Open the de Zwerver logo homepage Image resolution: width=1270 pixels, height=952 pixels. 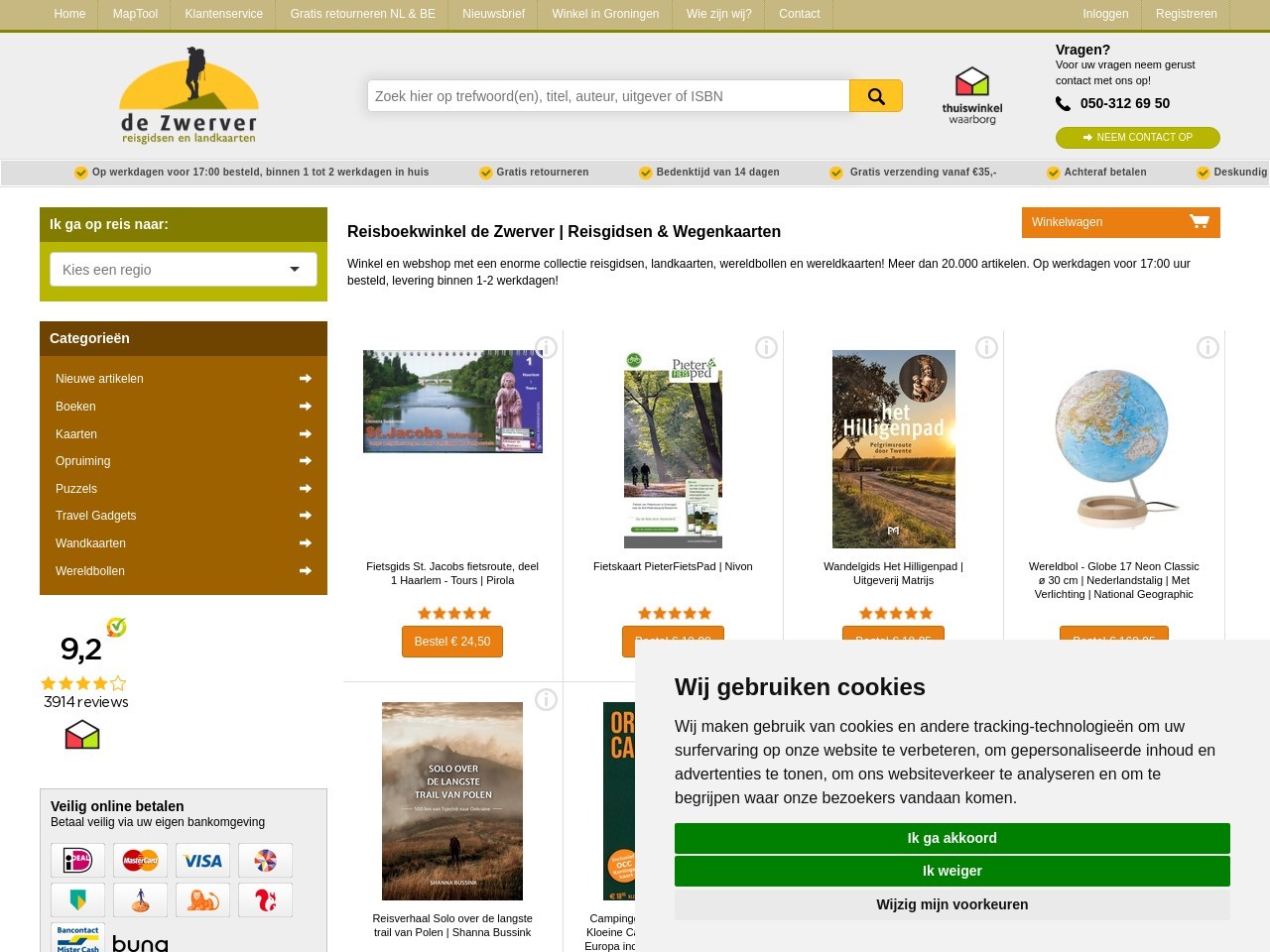[x=189, y=95]
